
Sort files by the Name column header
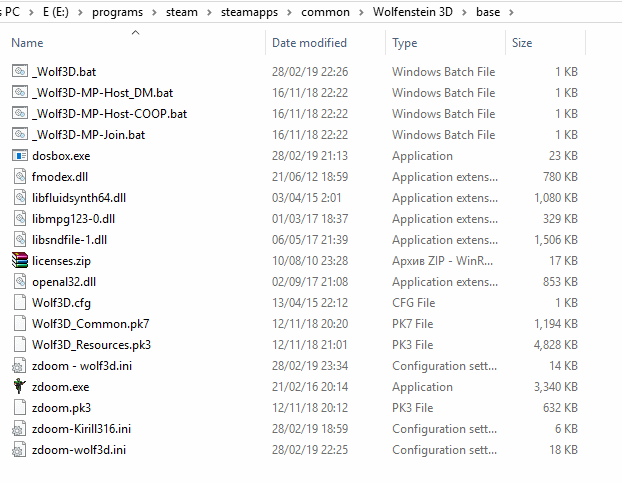coord(27,43)
